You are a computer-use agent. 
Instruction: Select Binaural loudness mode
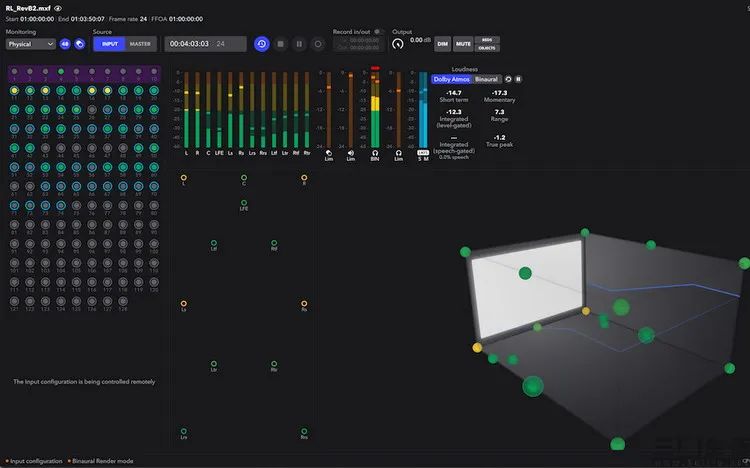tap(486, 79)
